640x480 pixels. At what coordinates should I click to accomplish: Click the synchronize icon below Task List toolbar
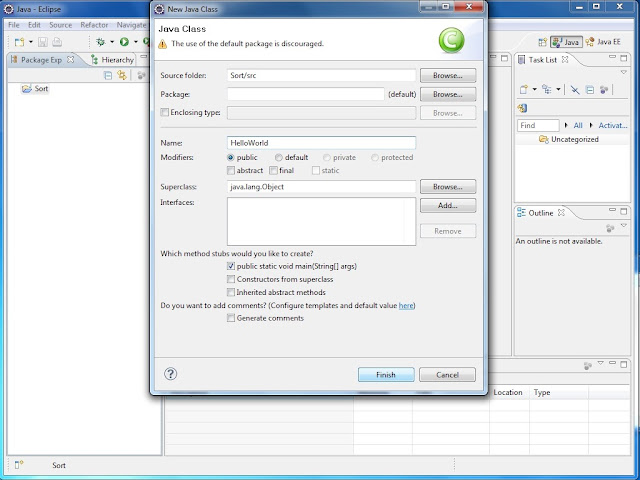click(522, 108)
